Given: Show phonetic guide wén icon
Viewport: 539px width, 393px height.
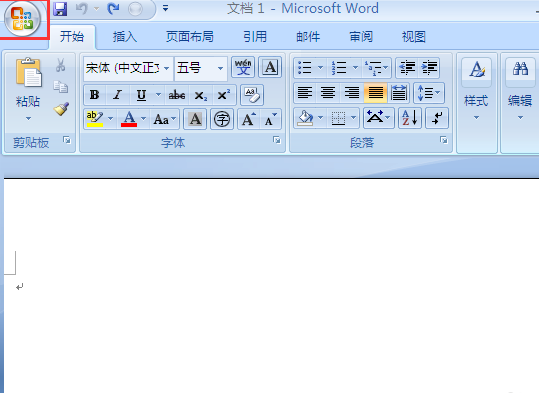Looking at the screenshot, I should tap(243, 67).
